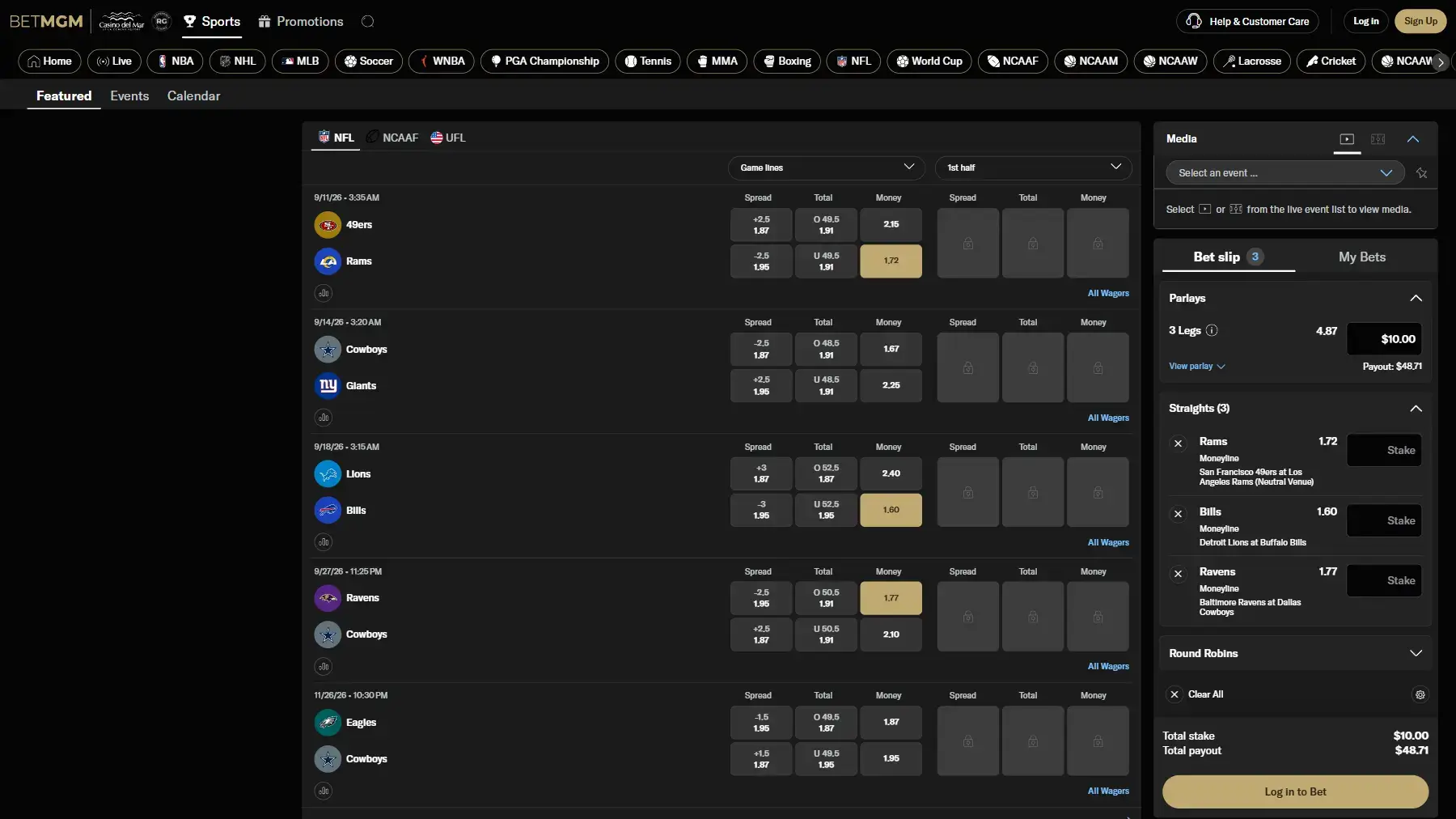Open the Promotions menu
This screenshot has width=1456, height=819.
(x=301, y=22)
